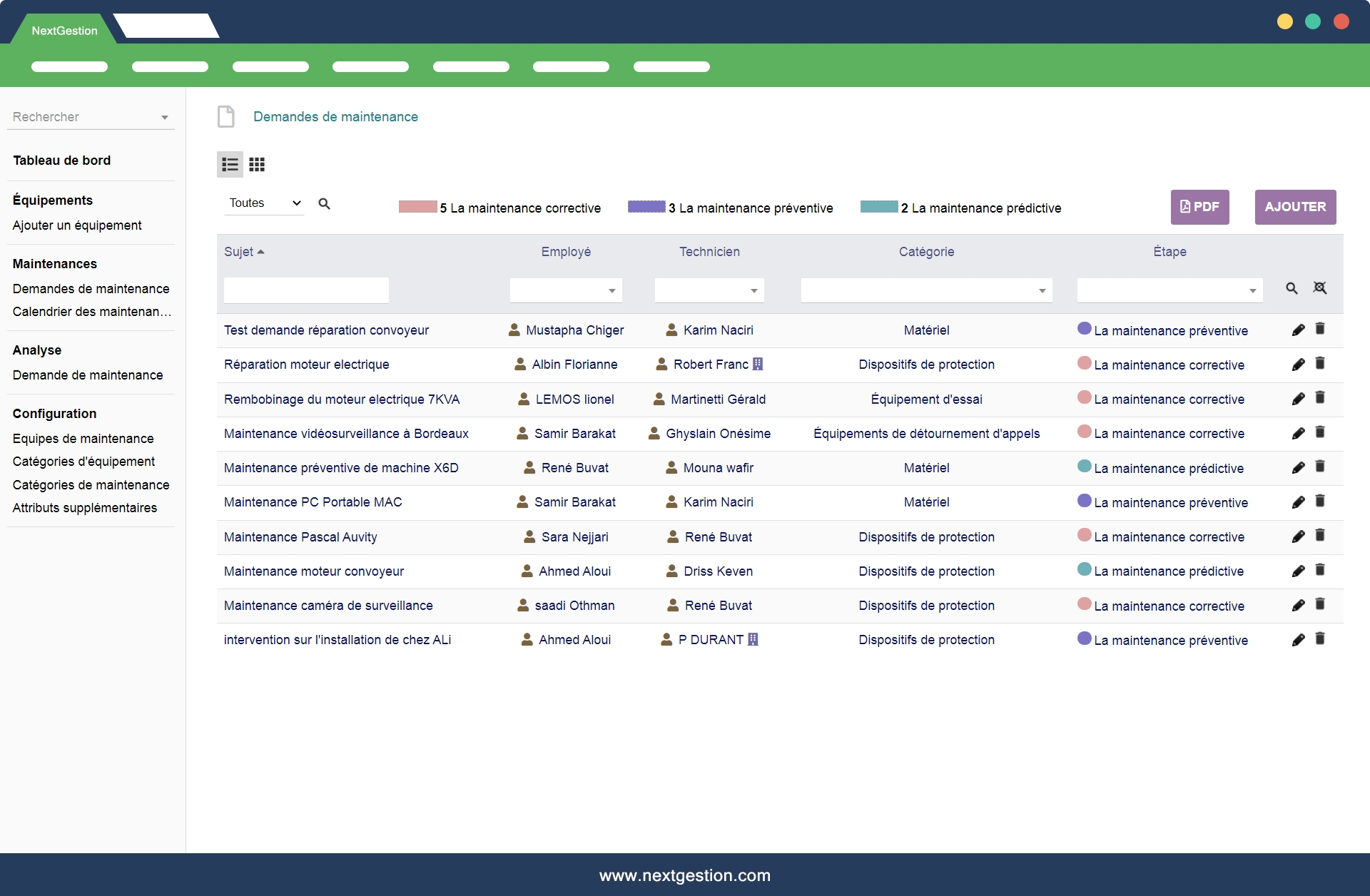The image size is (1370, 896).
Task: Switch to list view
Action: (230, 165)
